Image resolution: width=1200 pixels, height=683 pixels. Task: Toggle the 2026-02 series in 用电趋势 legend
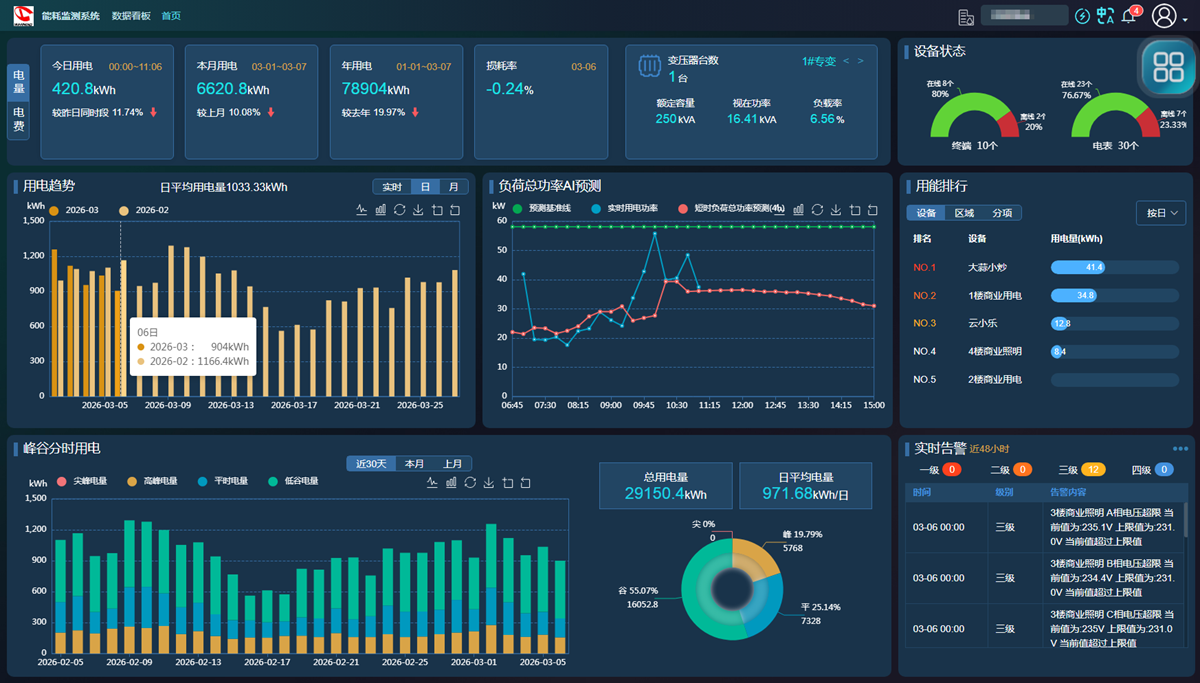point(144,210)
